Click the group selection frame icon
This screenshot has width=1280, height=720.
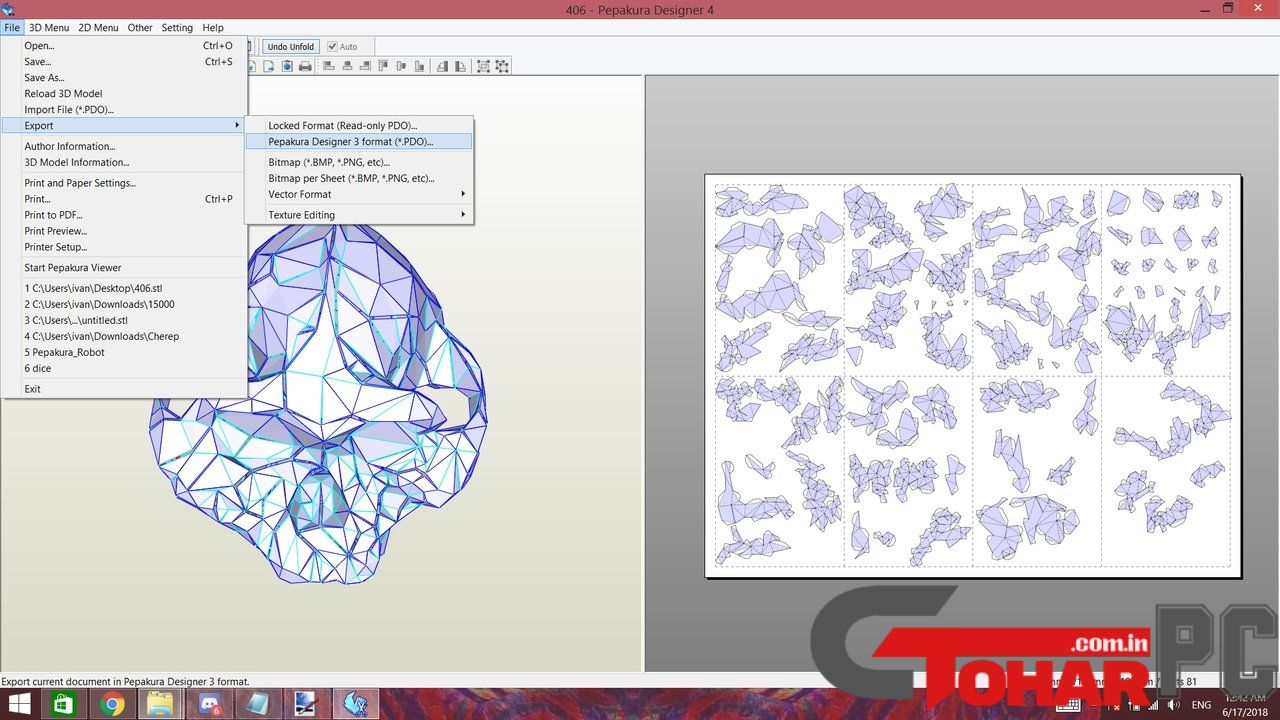484,66
